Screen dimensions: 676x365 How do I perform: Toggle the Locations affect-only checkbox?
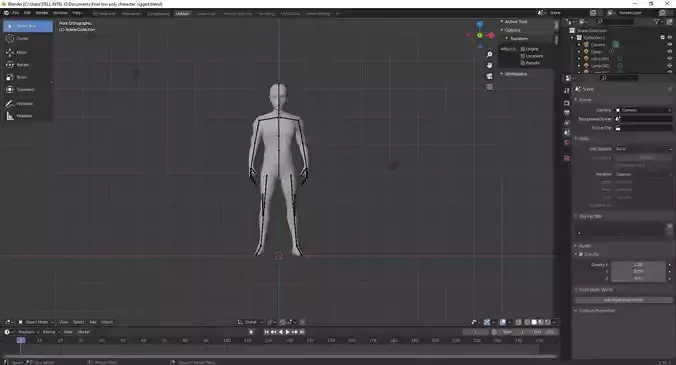(x=523, y=56)
